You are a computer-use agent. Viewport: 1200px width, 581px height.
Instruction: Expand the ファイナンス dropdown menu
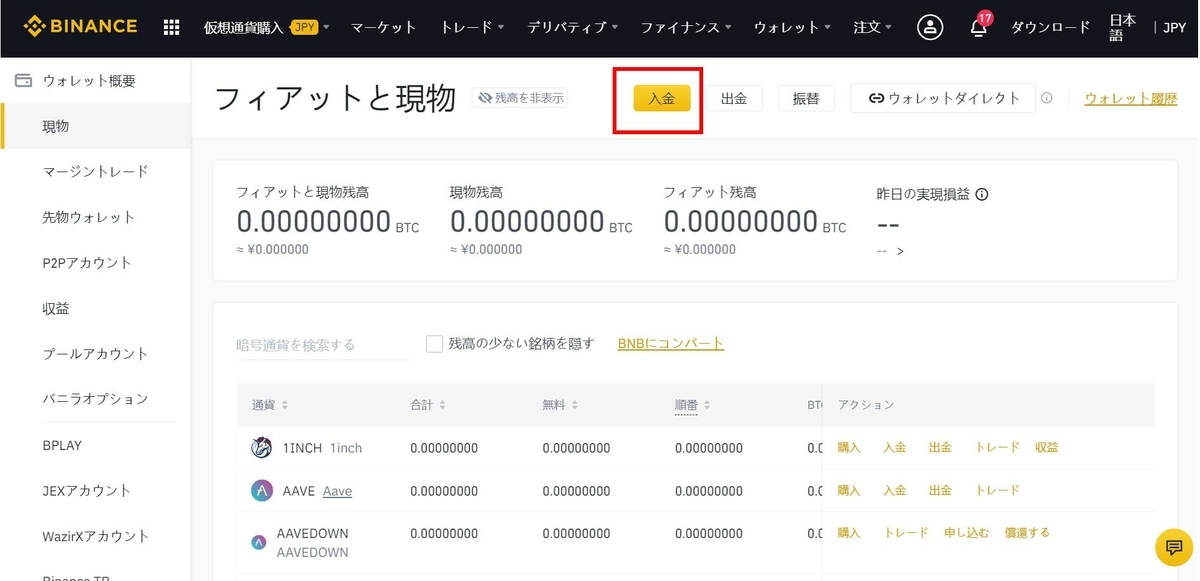click(x=686, y=27)
